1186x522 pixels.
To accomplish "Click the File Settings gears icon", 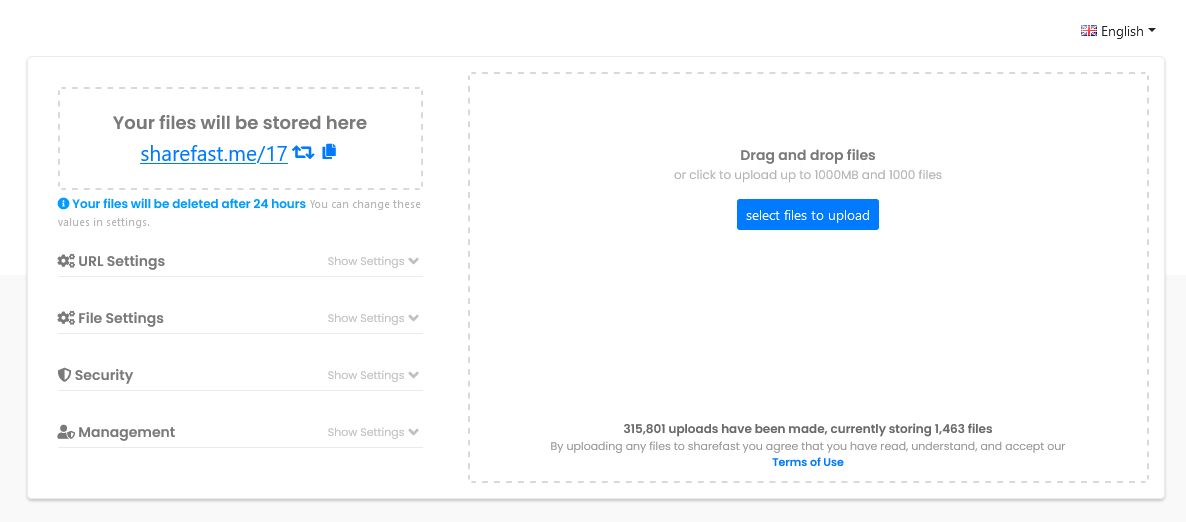I will 66,318.
